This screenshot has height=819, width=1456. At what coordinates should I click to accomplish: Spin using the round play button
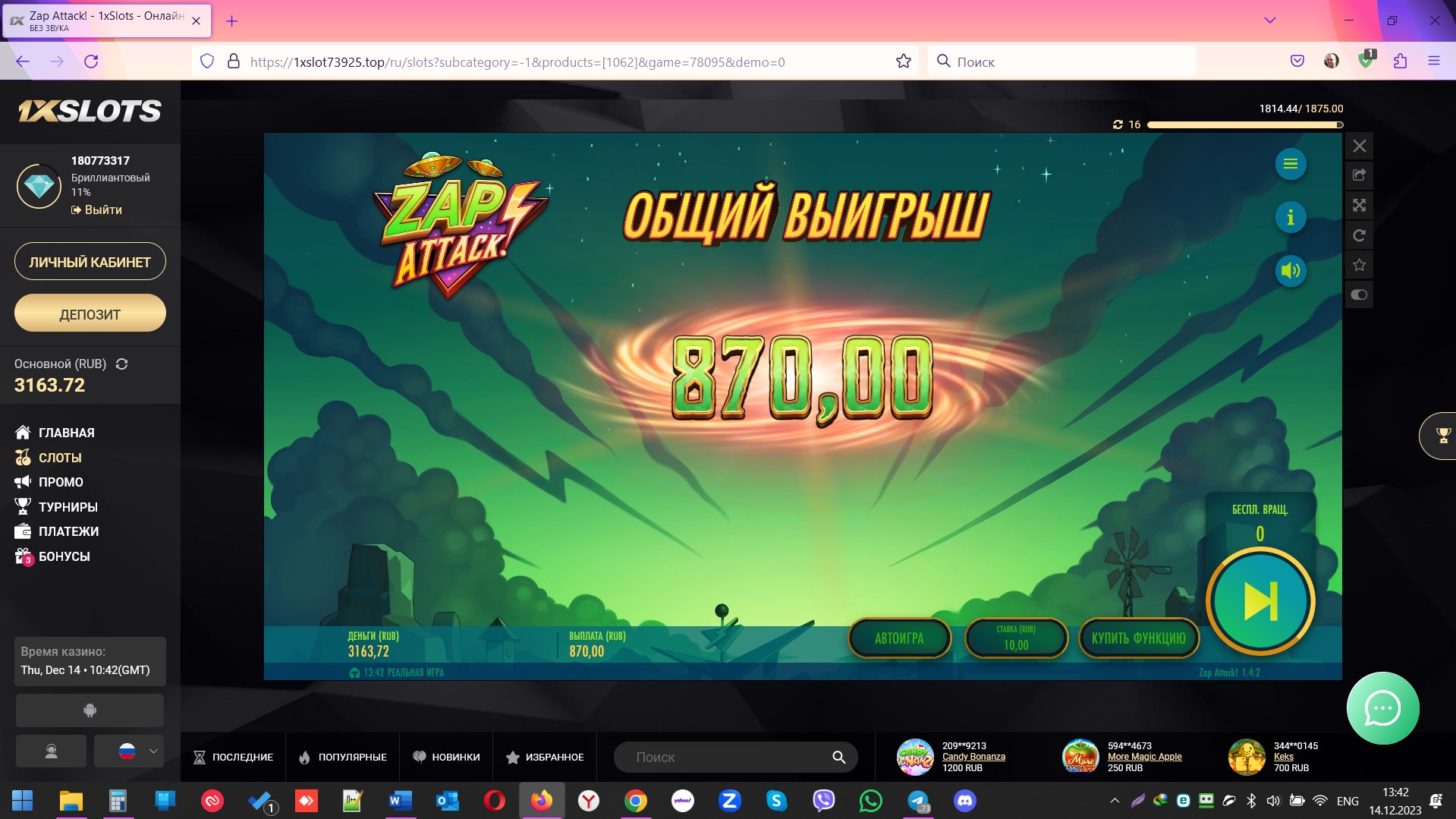pyautogui.click(x=1260, y=602)
